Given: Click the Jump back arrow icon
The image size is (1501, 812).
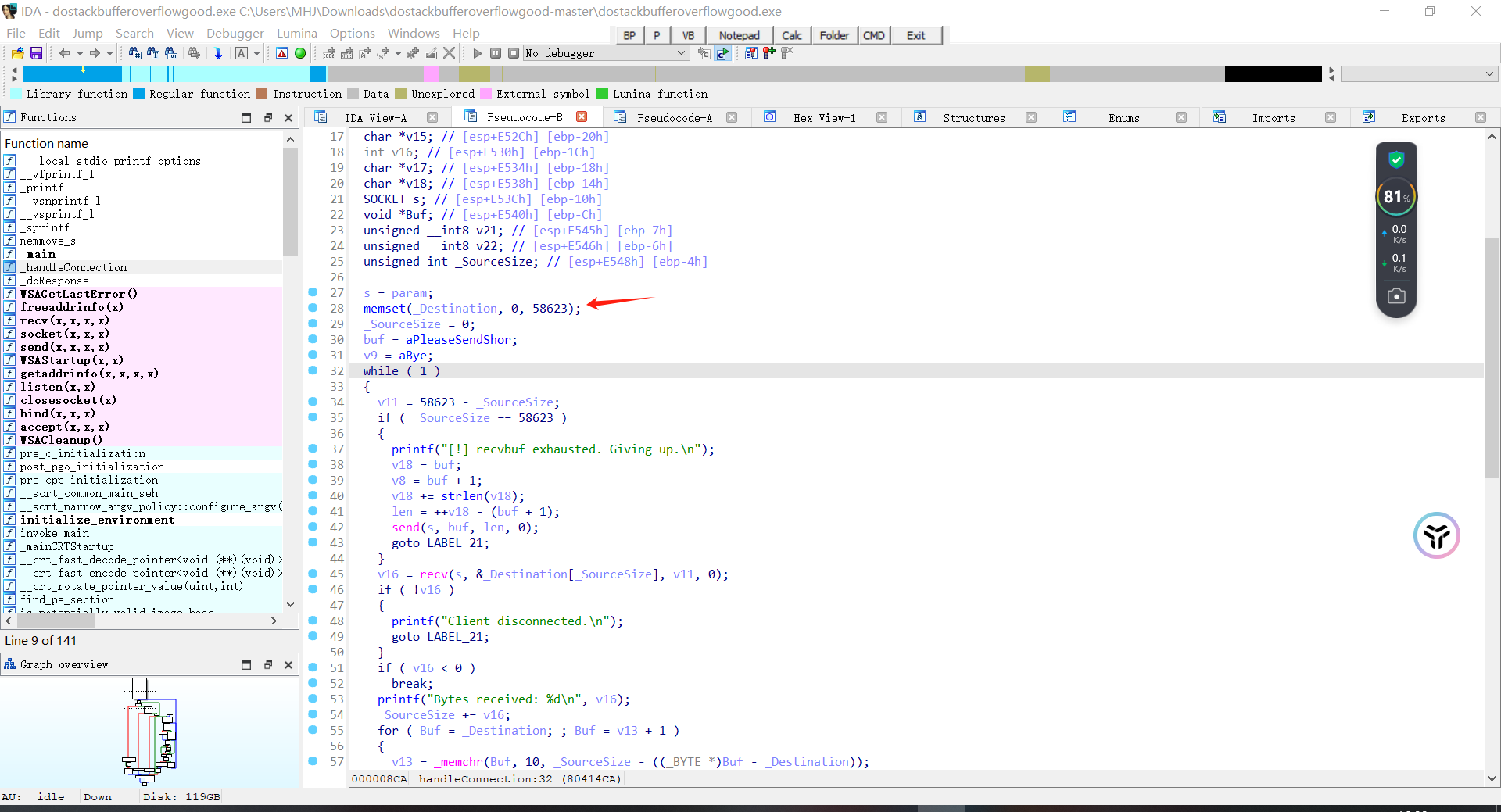Looking at the screenshot, I should pyautogui.click(x=64, y=53).
